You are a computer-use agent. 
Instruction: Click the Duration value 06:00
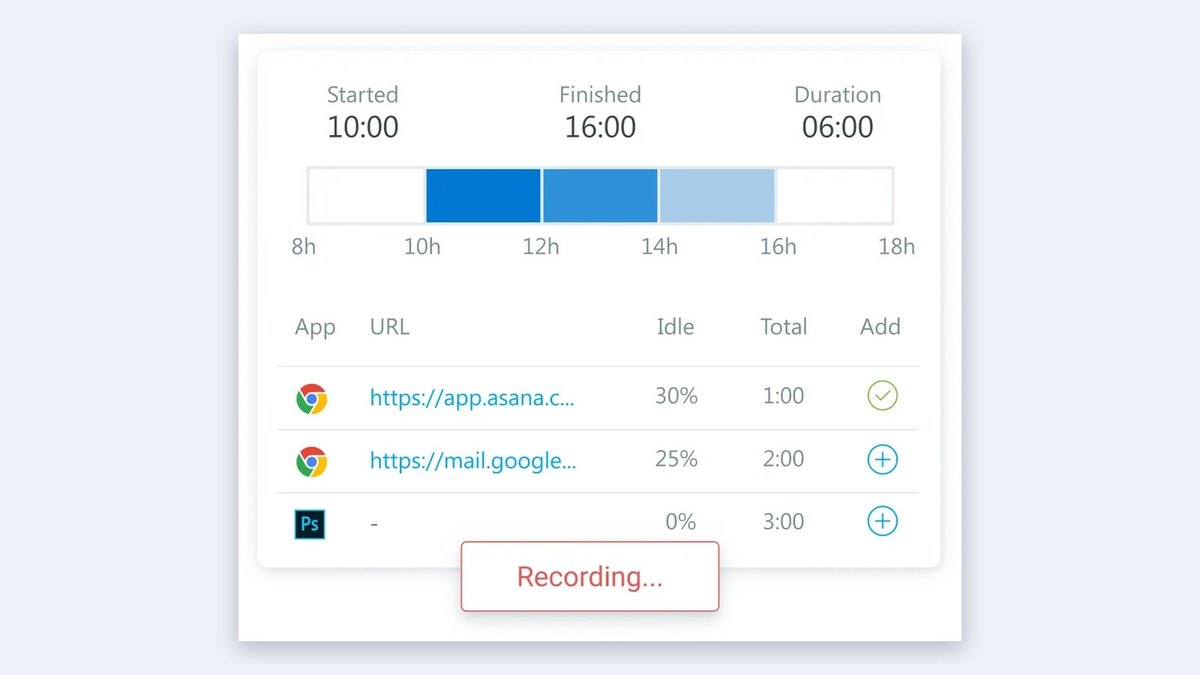pos(838,127)
